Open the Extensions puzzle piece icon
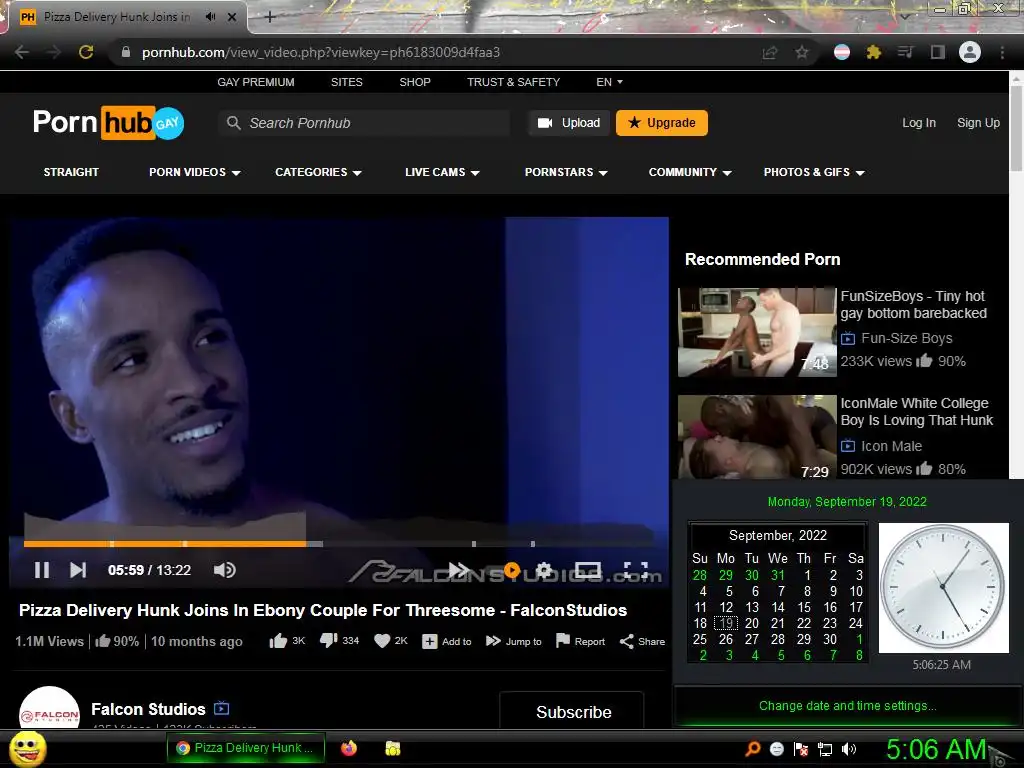The width and height of the screenshot is (1024, 768). pos(874,52)
